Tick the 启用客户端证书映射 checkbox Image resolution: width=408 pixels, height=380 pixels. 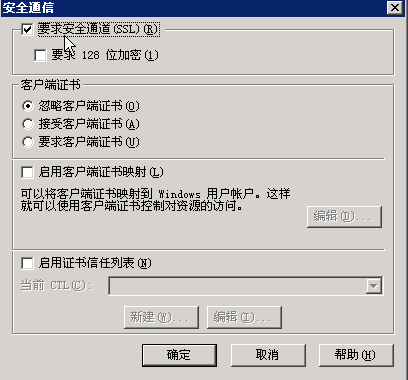[27, 172]
